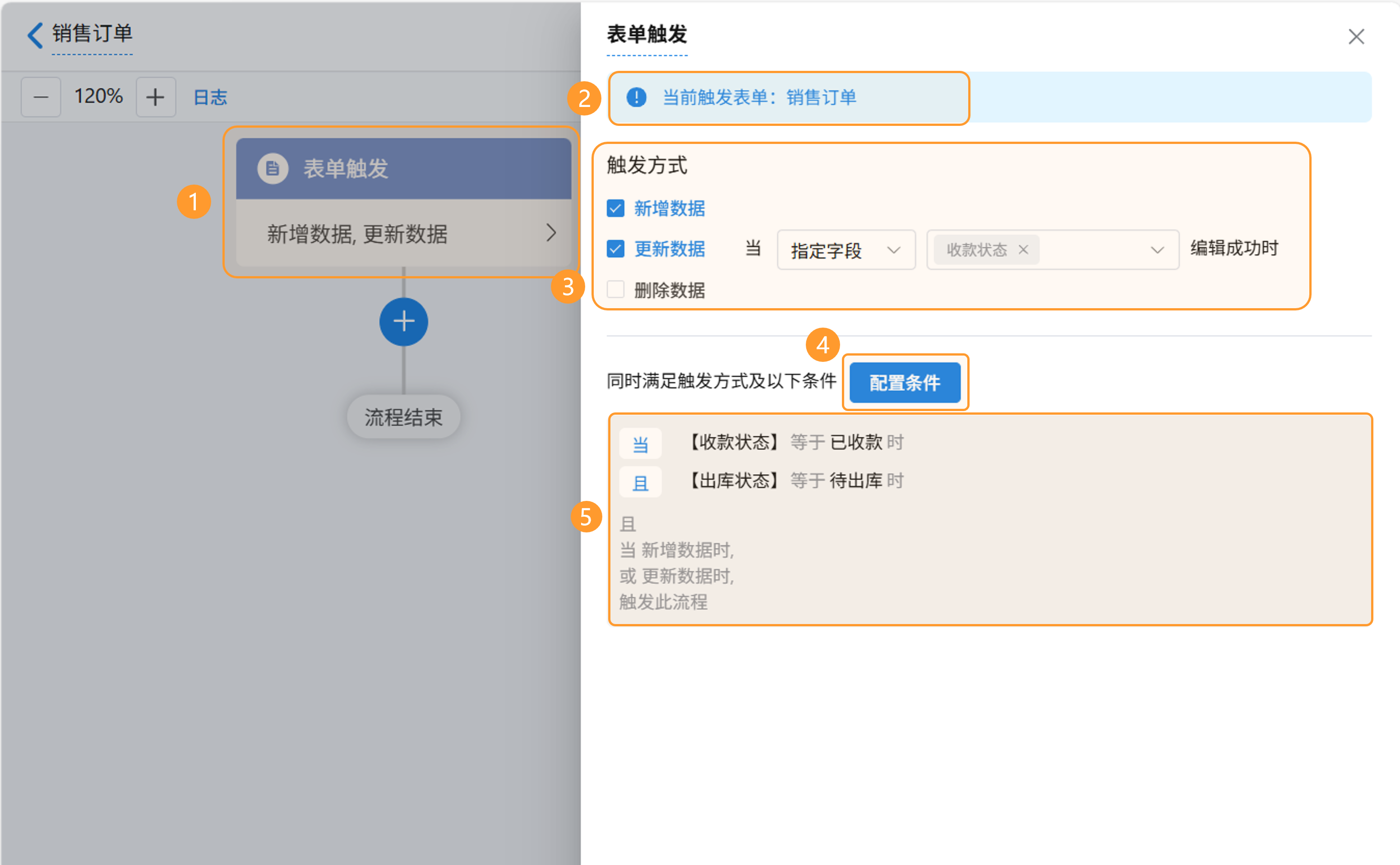Open the 日志 log view
Image resolution: width=1400 pixels, height=865 pixels.
210,98
